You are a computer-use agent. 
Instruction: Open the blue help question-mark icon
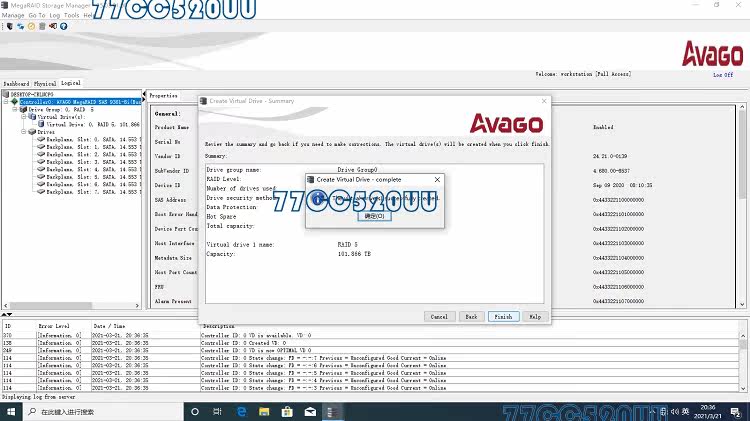(x=64, y=26)
